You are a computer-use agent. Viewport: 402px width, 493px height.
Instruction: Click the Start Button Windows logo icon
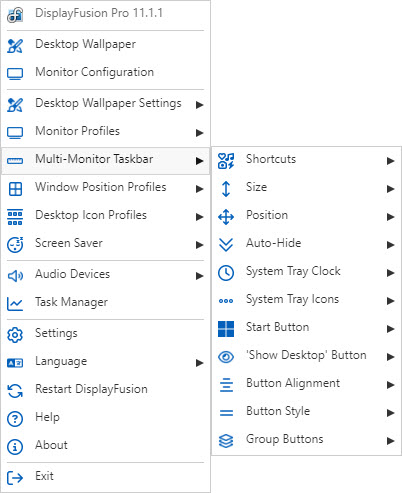click(x=226, y=329)
